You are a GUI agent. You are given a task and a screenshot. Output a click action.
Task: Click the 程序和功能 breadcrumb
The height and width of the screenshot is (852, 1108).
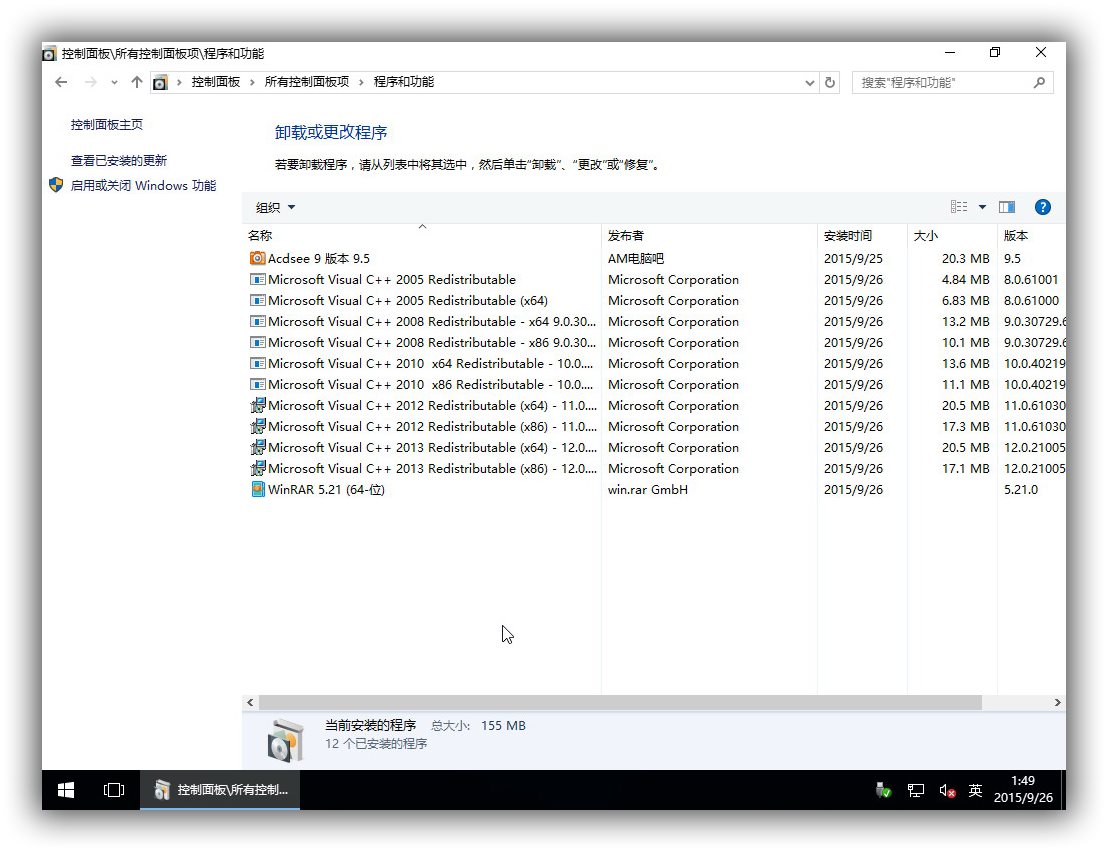pos(403,82)
